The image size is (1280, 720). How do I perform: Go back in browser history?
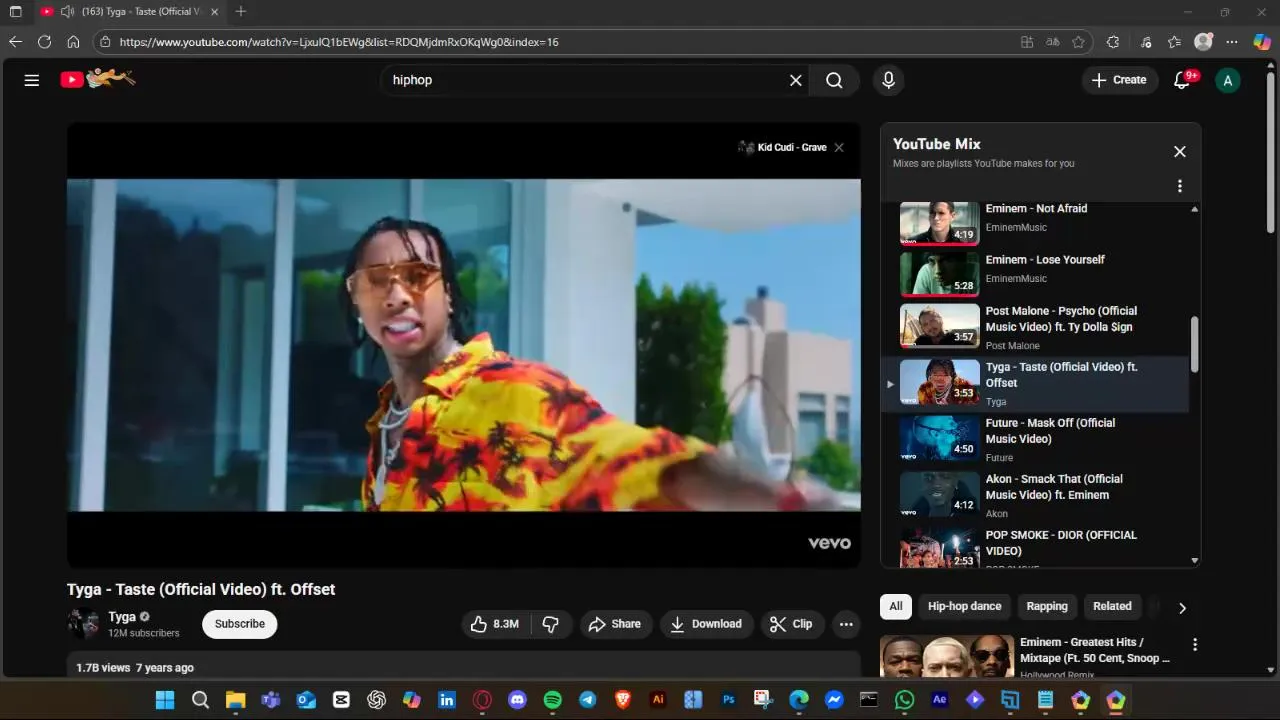[x=15, y=42]
